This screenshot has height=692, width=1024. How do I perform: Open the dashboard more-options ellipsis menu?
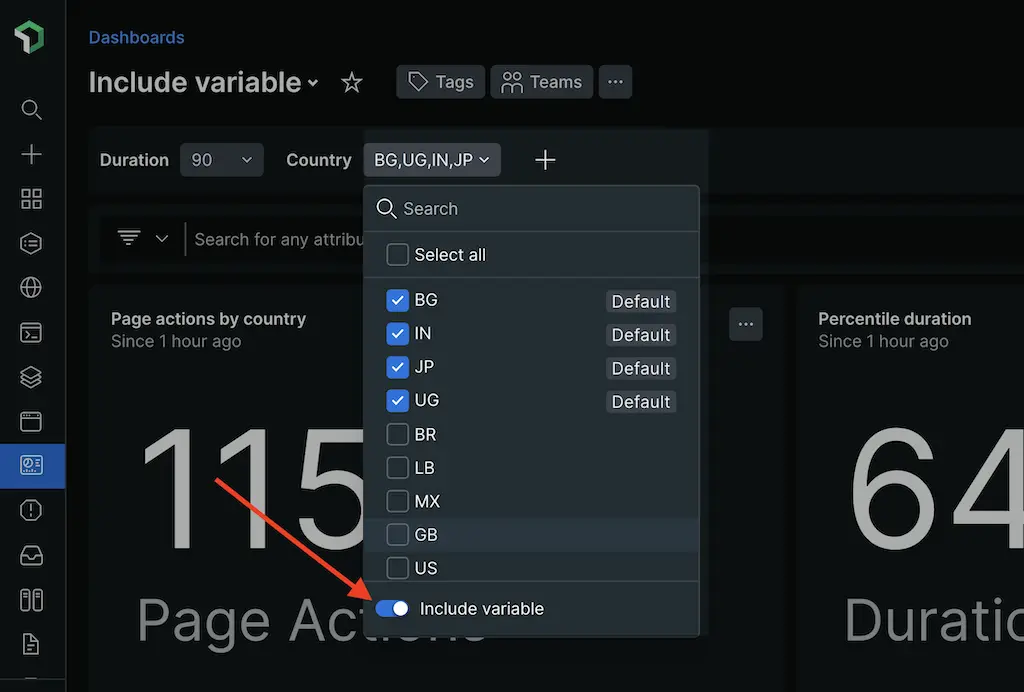[x=615, y=82]
